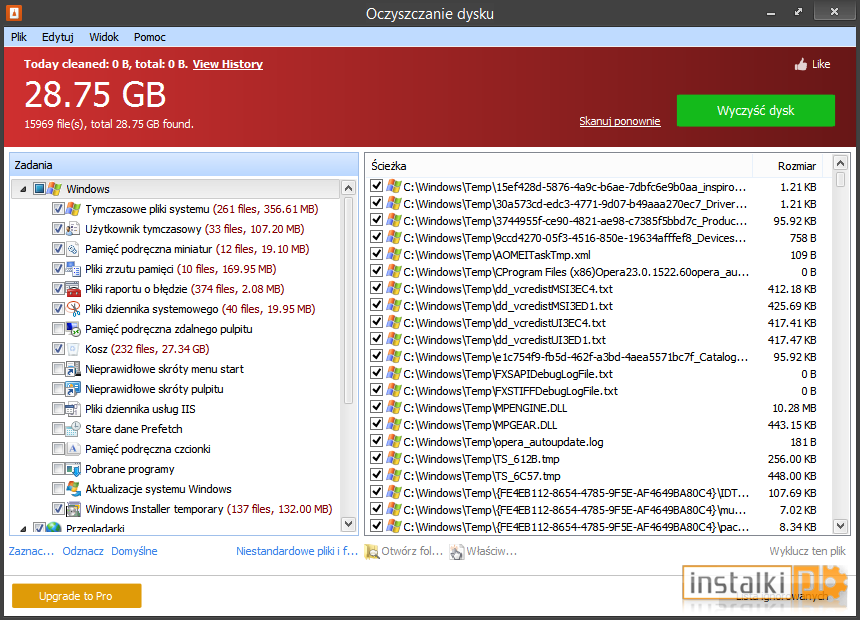This screenshot has height=620, width=860.
Task: Click the Upgrade to Pro button
Action: pyautogui.click(x=77, y=596)
